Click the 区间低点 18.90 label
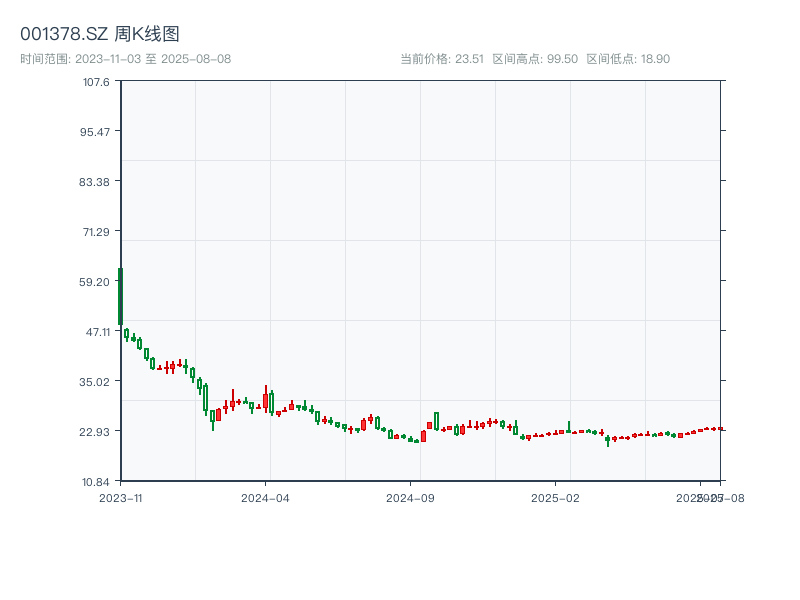 (628, 59)
